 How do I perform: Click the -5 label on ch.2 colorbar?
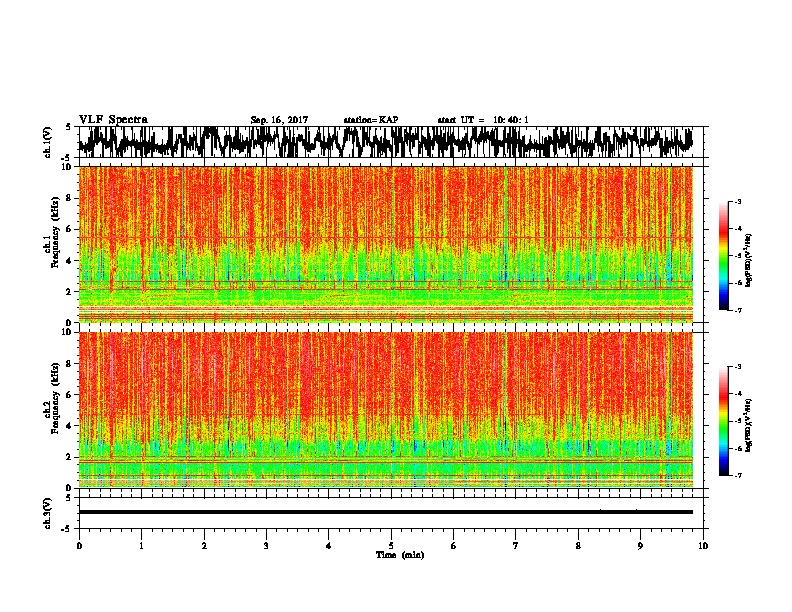pyautogui.click(x=737, y=421)
